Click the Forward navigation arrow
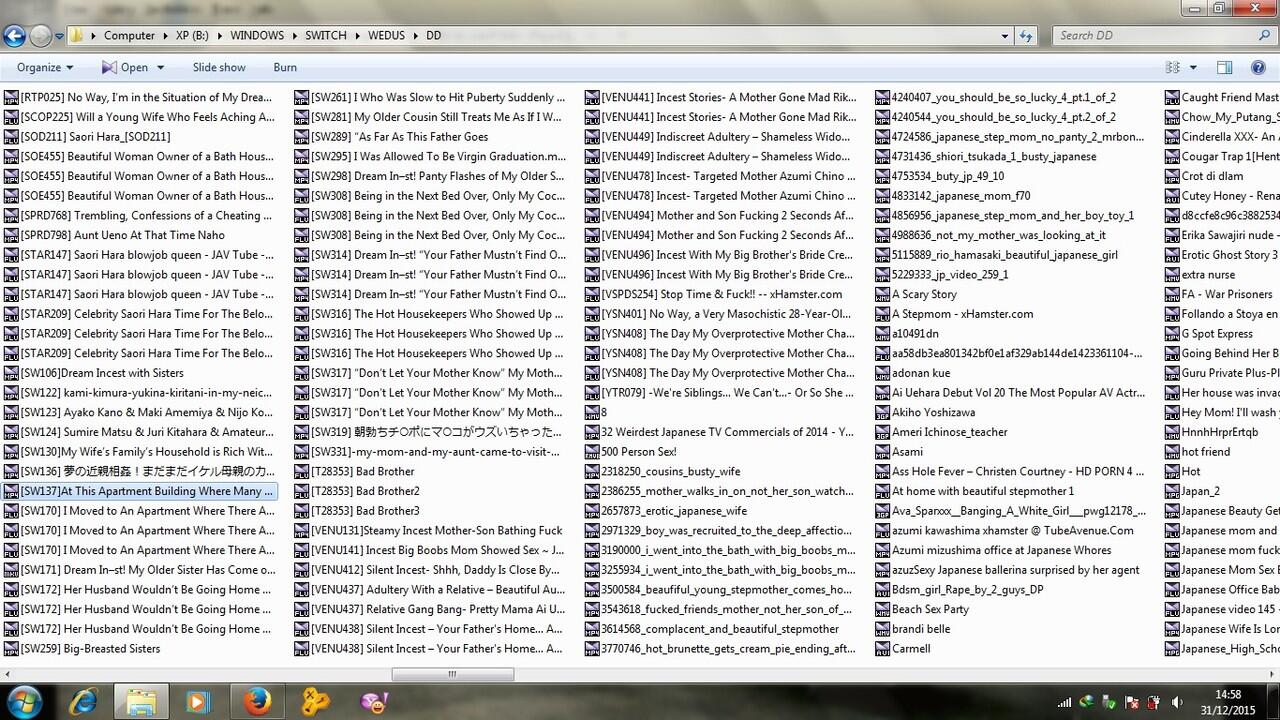Image resolution: width=1280 pixels, height=720 pixels. click(x=40, y=36)
